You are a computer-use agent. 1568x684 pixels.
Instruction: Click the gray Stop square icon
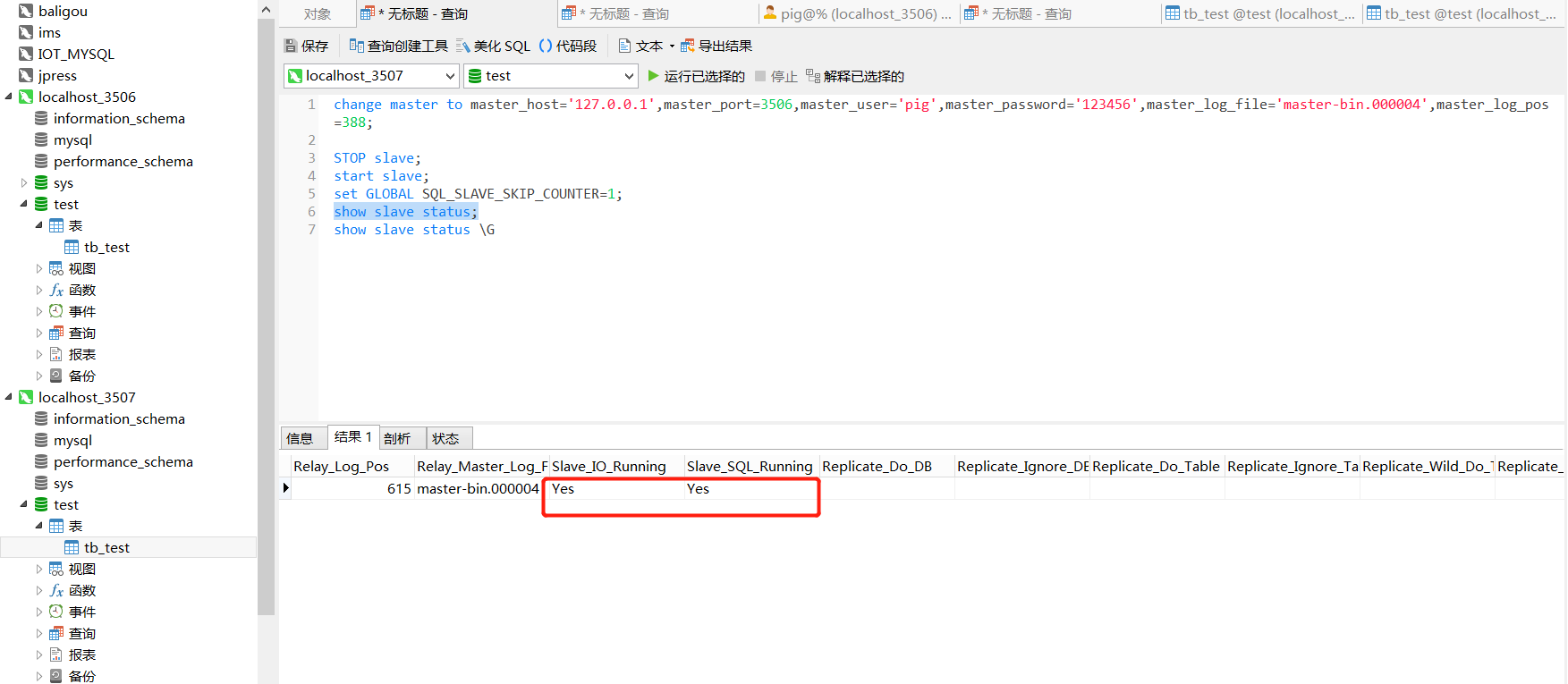760,76
